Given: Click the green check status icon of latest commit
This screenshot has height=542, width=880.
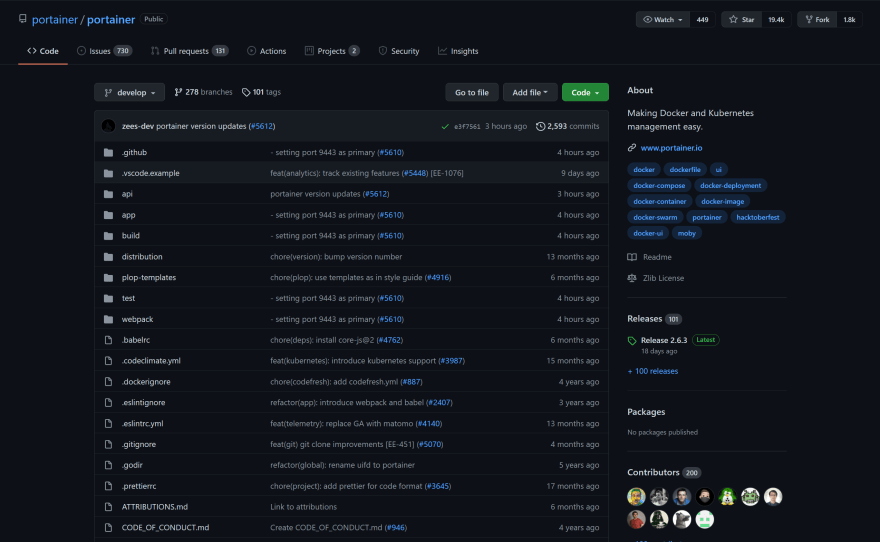Looking at the screenshot, I should click(x=445, y=127).
